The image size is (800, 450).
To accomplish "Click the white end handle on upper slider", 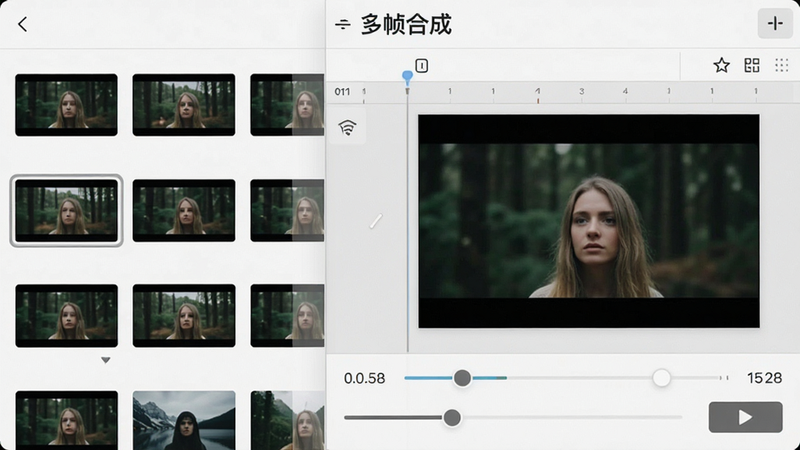I will (x=661, y=378).
